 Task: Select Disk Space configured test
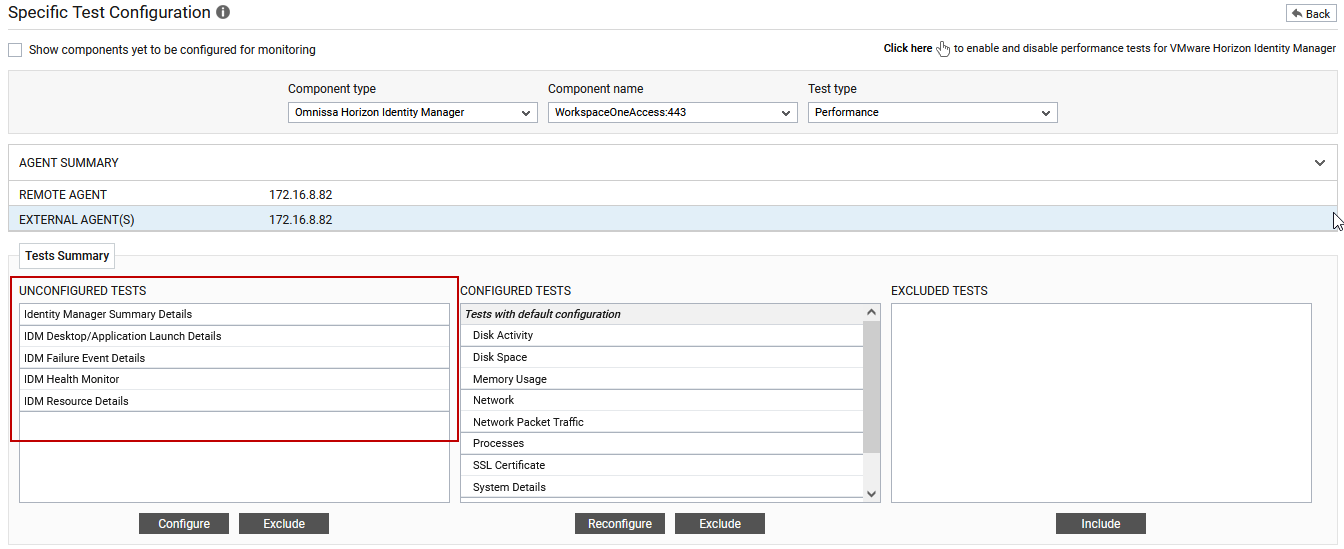point(662,357)
